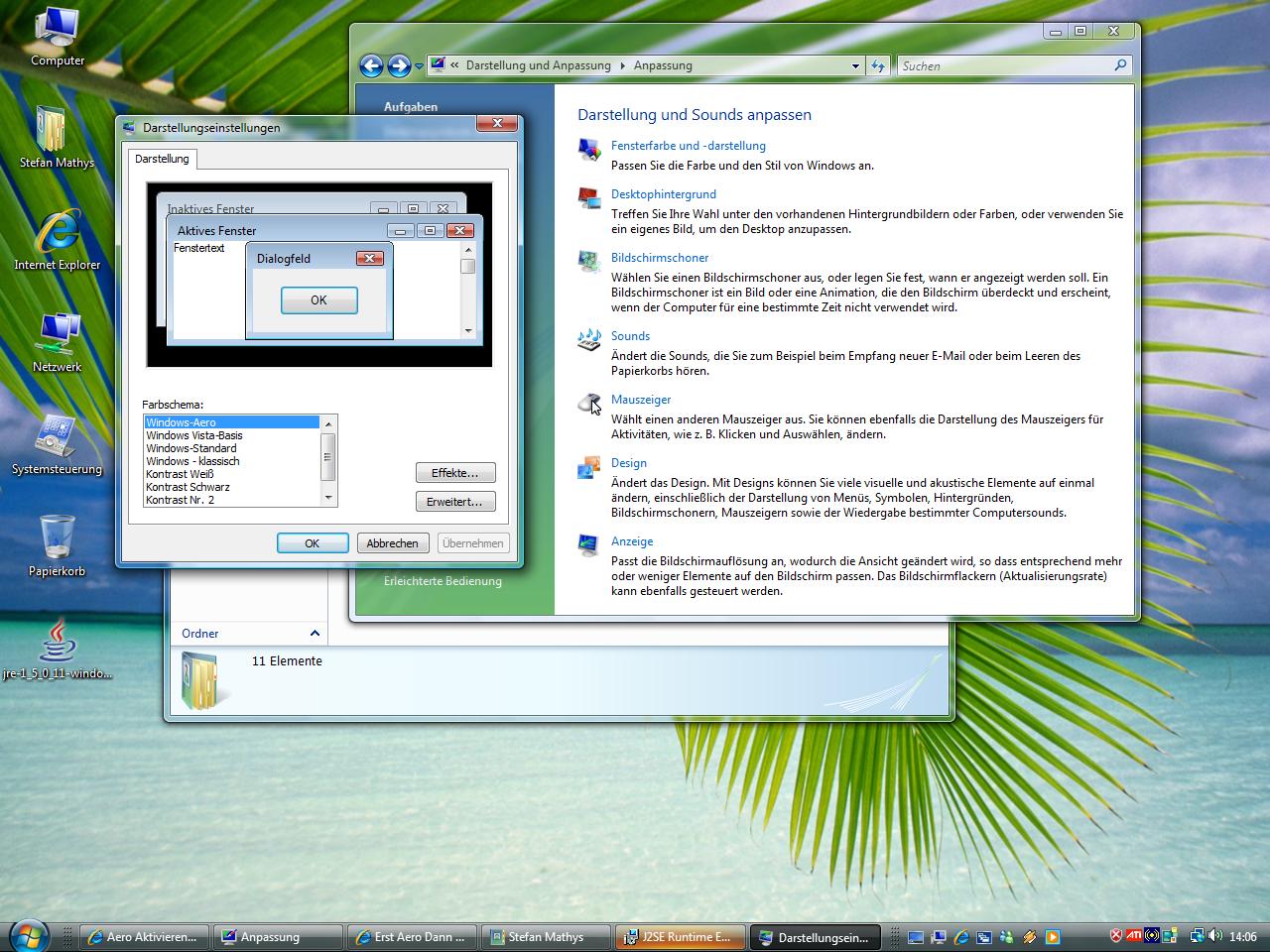
Task: Click the Design icon
Action: pos(589,467)
